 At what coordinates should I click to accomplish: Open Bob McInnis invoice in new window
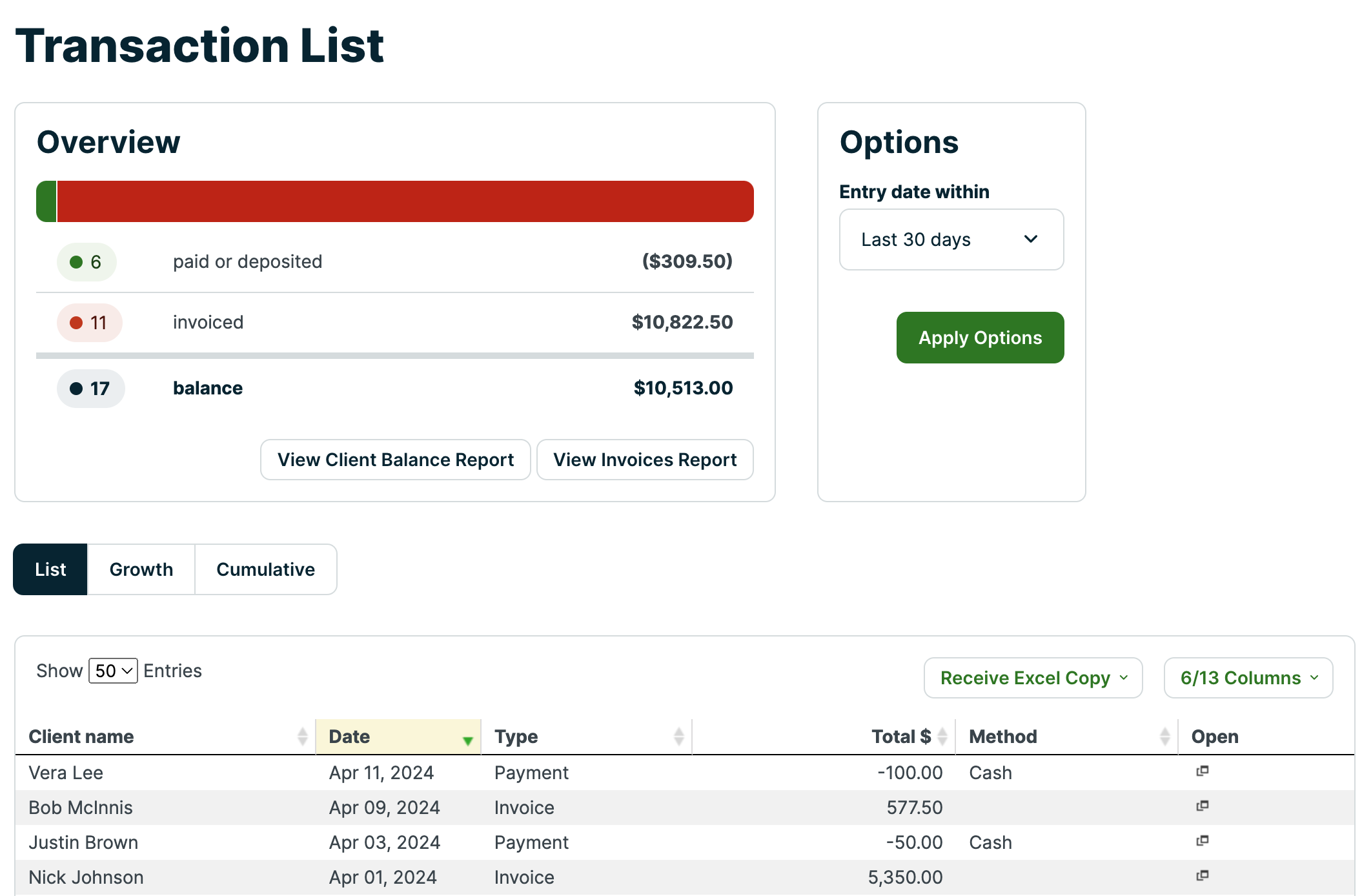click(x=1202, y=806)
